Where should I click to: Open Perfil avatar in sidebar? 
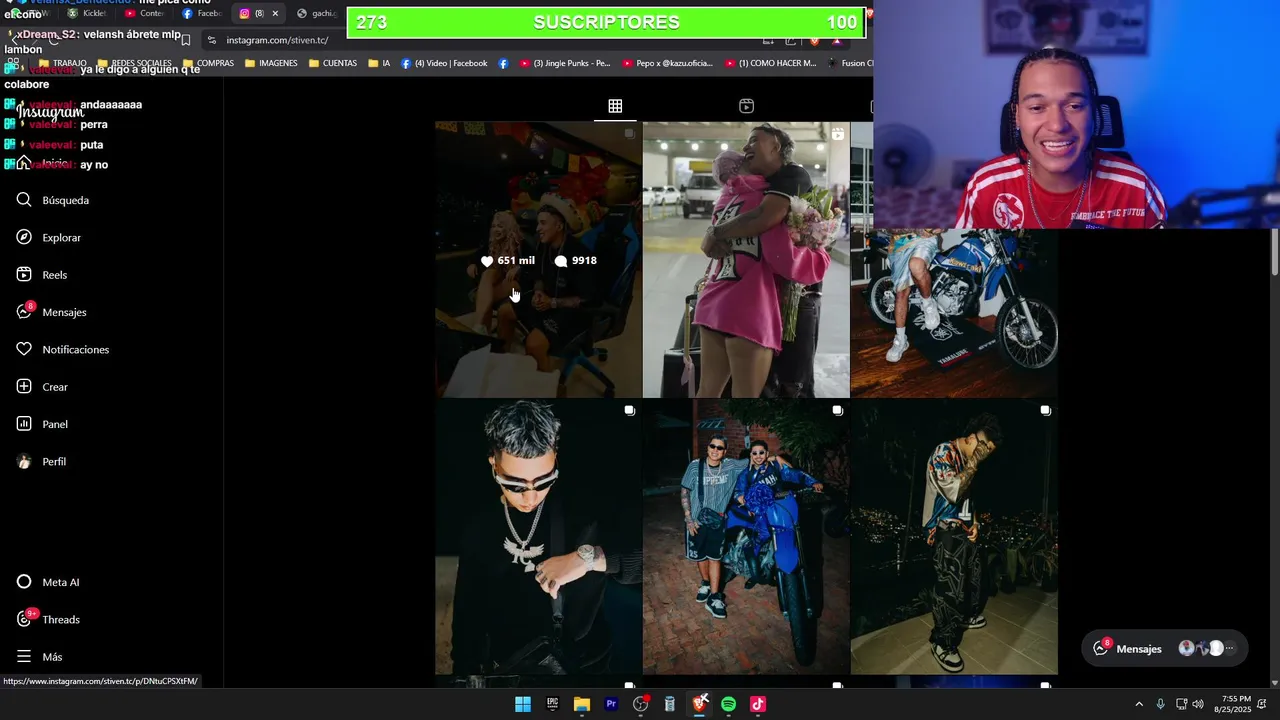tap(25, 462)
